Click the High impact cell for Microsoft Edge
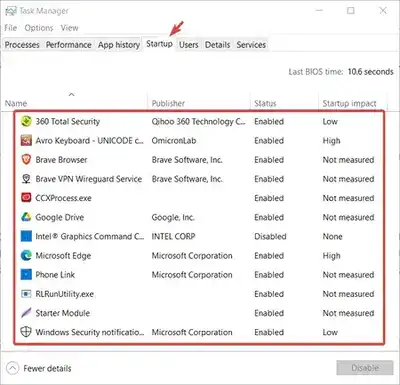Viewport: 400px width, 385px height. pyautogui.click(x=331, y=256)
